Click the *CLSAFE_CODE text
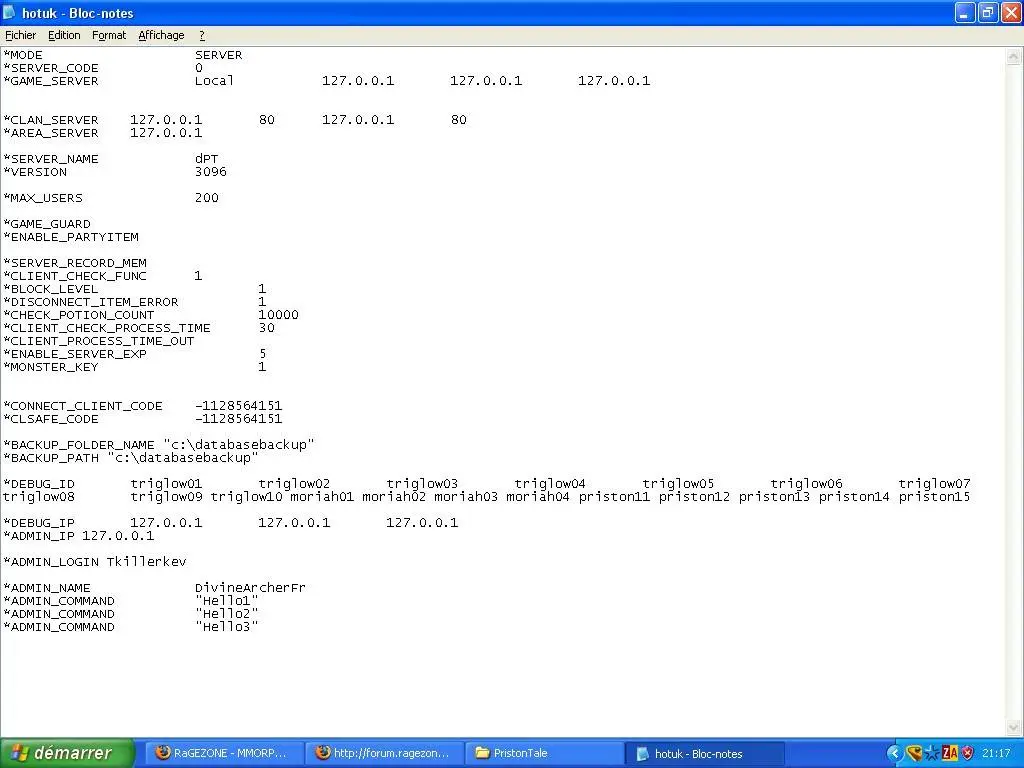This screenshot has width=1024, height=768. click(x=51, y=419)
